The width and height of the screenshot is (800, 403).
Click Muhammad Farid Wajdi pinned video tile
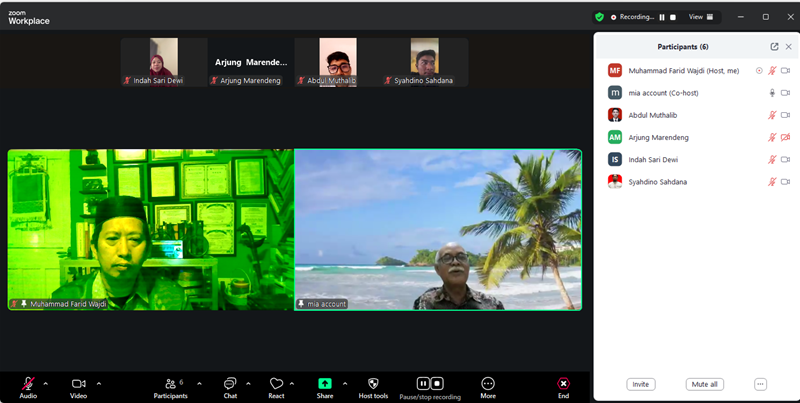click(151, 230)
